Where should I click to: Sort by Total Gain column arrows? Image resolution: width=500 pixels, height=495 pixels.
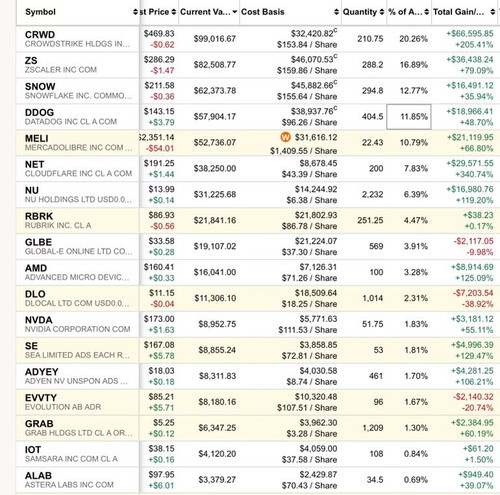pos(492,12)
